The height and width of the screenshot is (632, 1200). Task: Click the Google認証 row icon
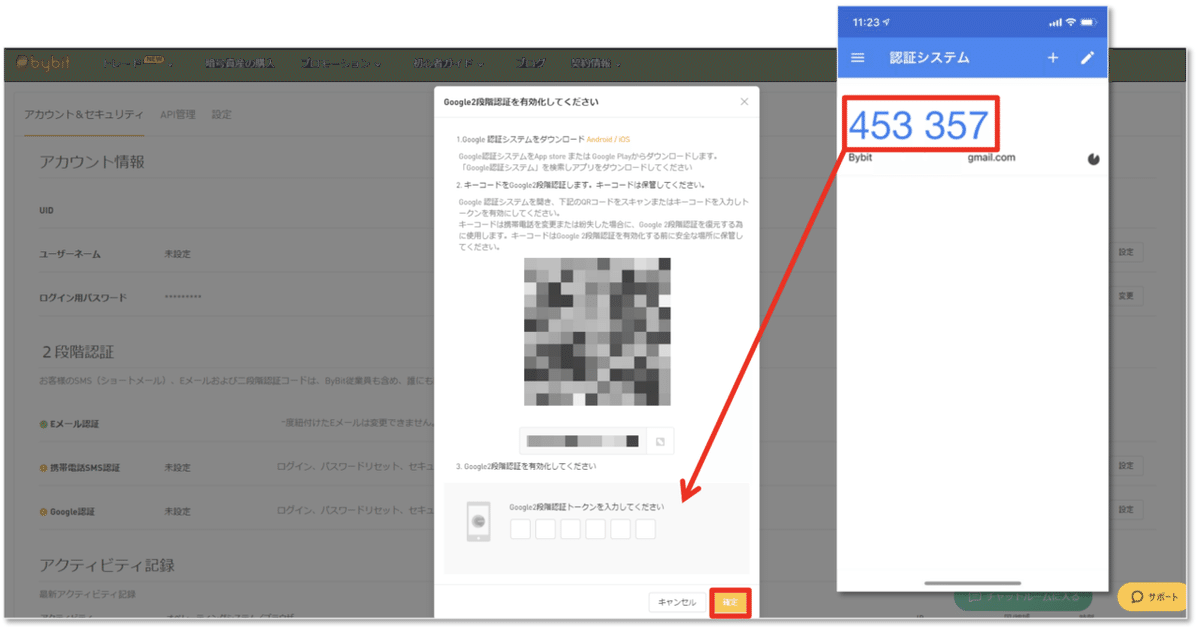click(44, 511)
